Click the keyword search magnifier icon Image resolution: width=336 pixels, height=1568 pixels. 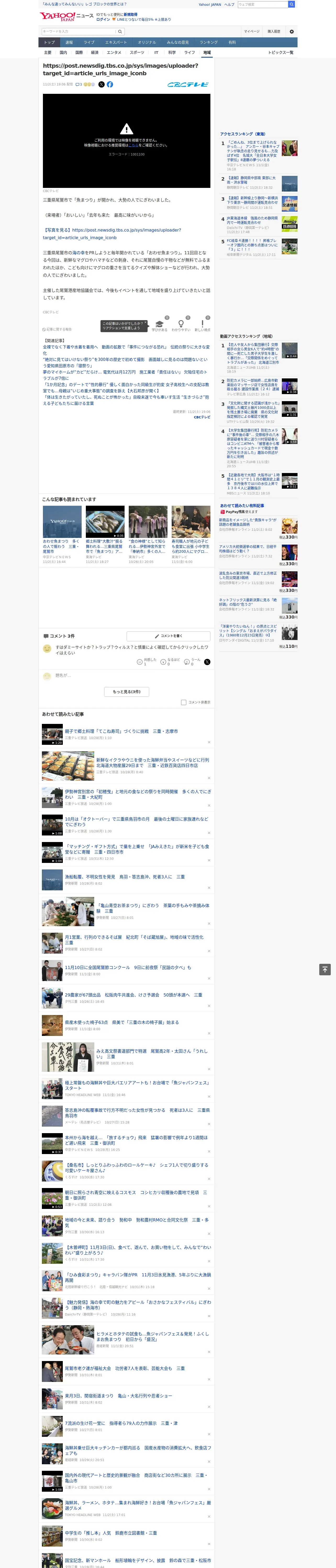pyautogui.click(x=120, y=32)
